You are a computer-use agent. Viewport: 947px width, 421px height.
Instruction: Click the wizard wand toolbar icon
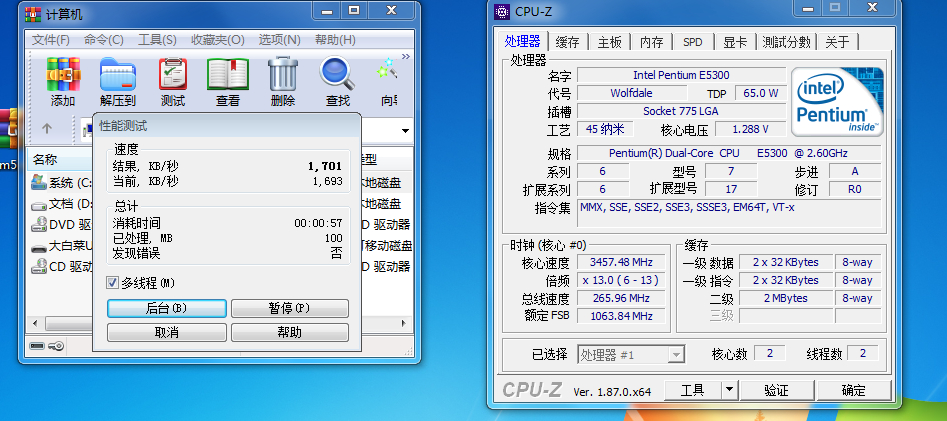coord(387,69)
